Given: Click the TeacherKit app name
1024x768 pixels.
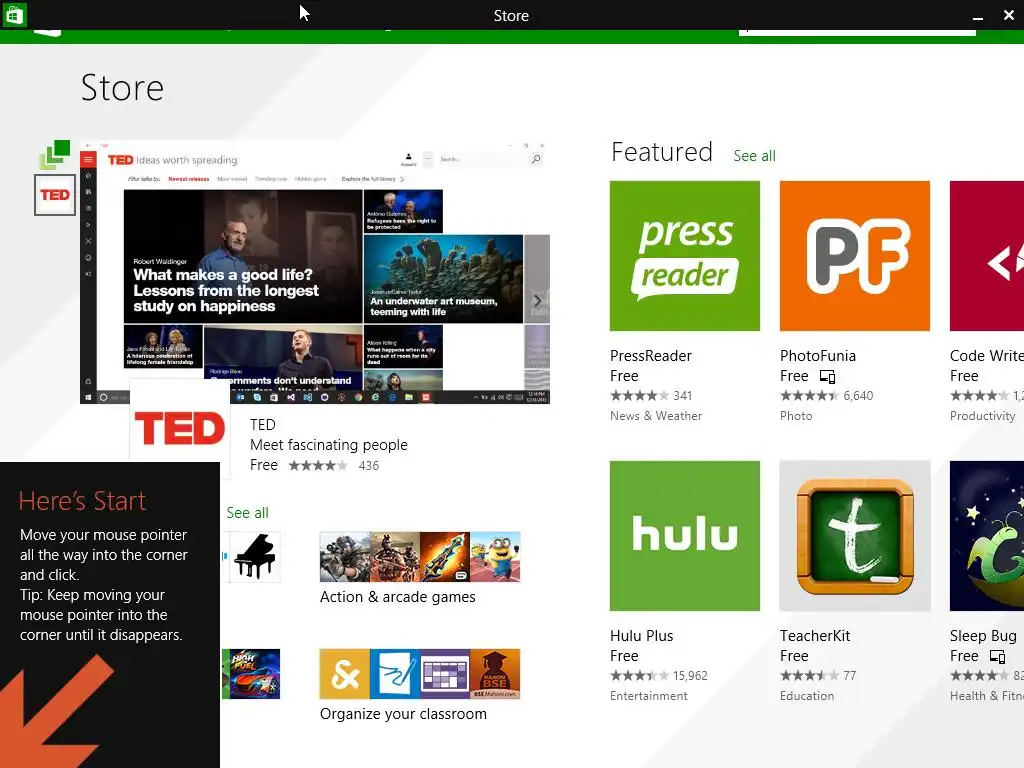Looking at the screenshot, I should tap(815, 636).
